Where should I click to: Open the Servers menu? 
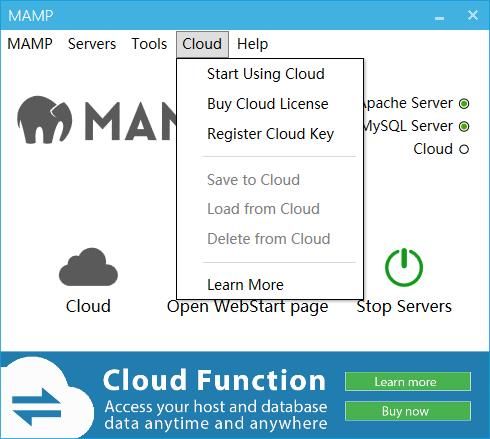pos(92,44)
